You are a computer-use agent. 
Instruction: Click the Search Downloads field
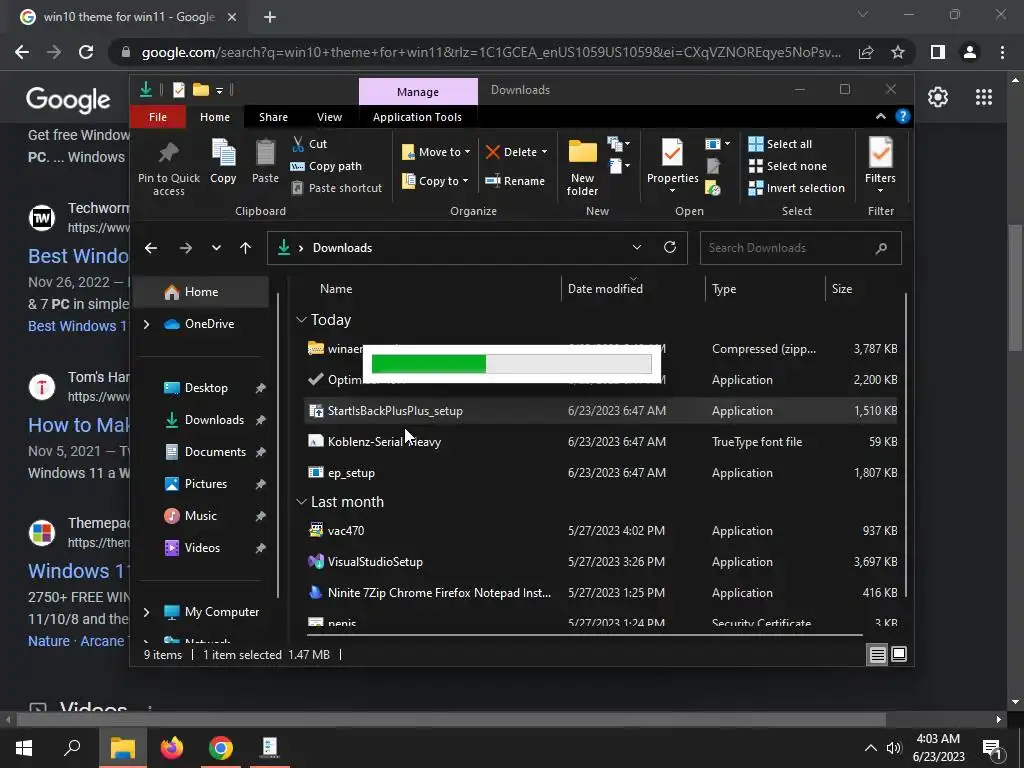tap(801, 248)
